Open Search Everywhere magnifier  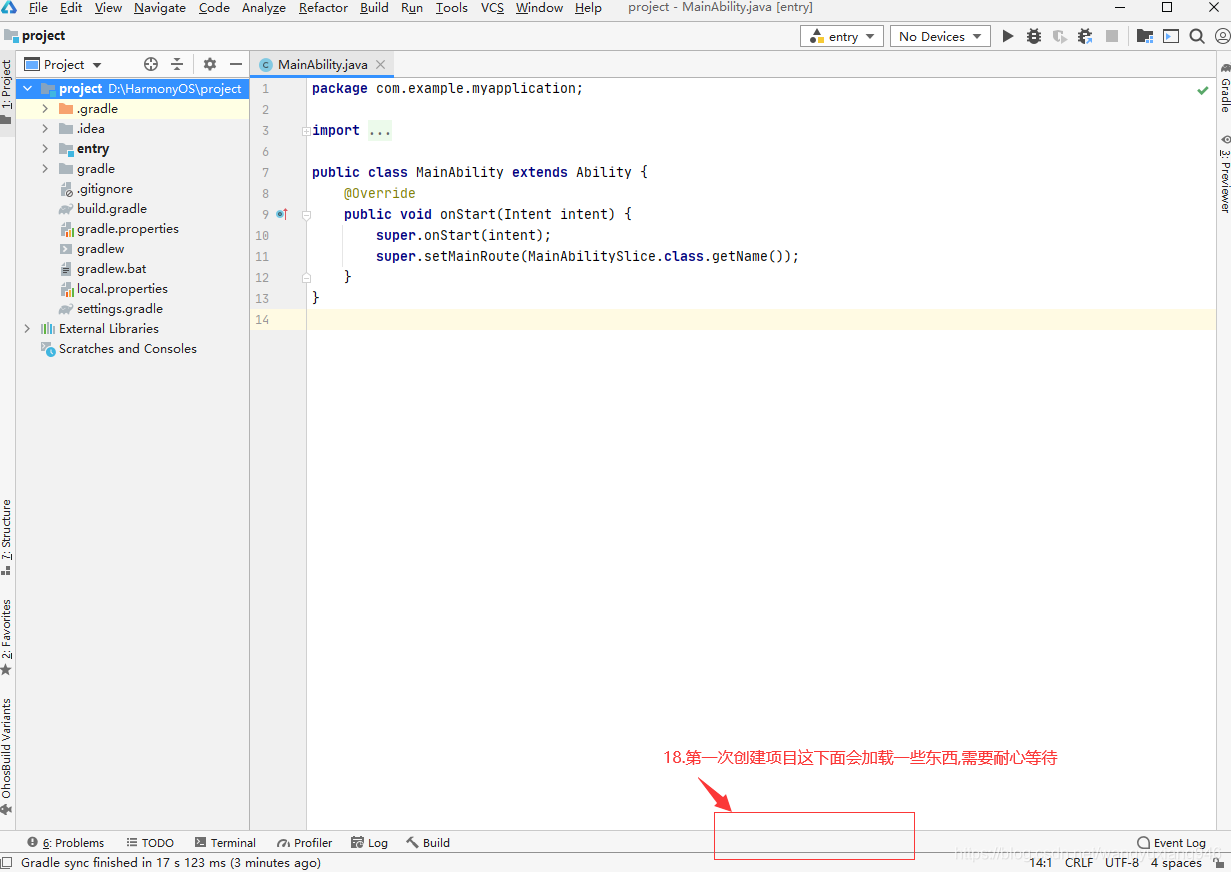coord(1197,36)
